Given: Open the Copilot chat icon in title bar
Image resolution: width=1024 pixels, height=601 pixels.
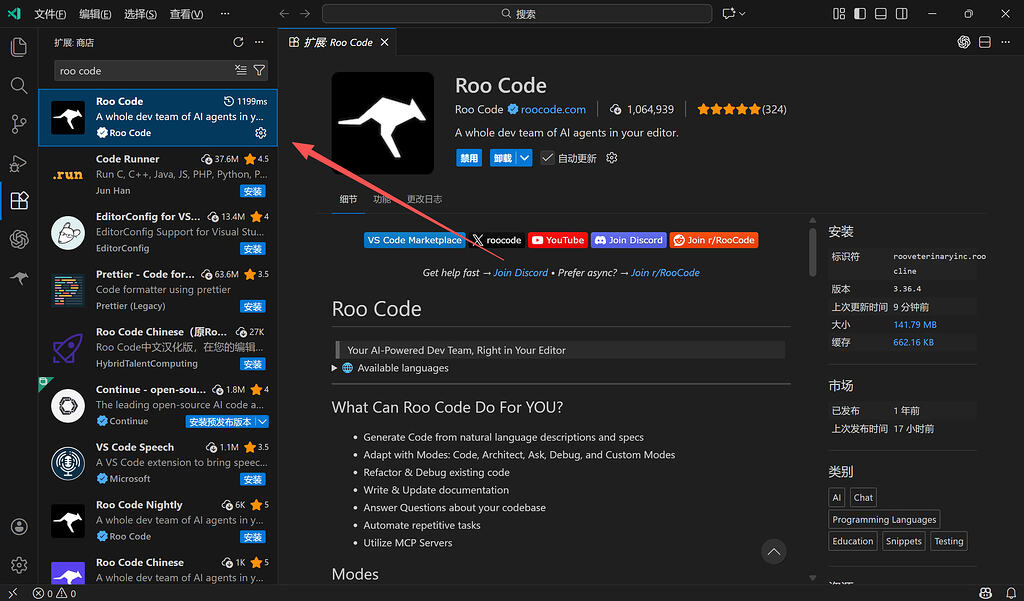Looking at the screenshot, I should [729, 14].
